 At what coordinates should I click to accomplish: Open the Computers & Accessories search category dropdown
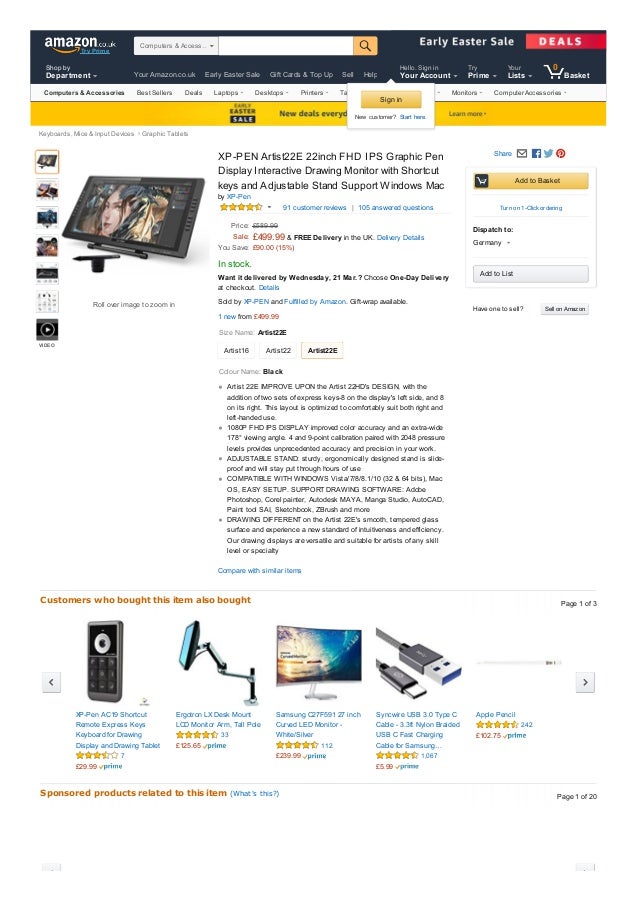point(176,45)
